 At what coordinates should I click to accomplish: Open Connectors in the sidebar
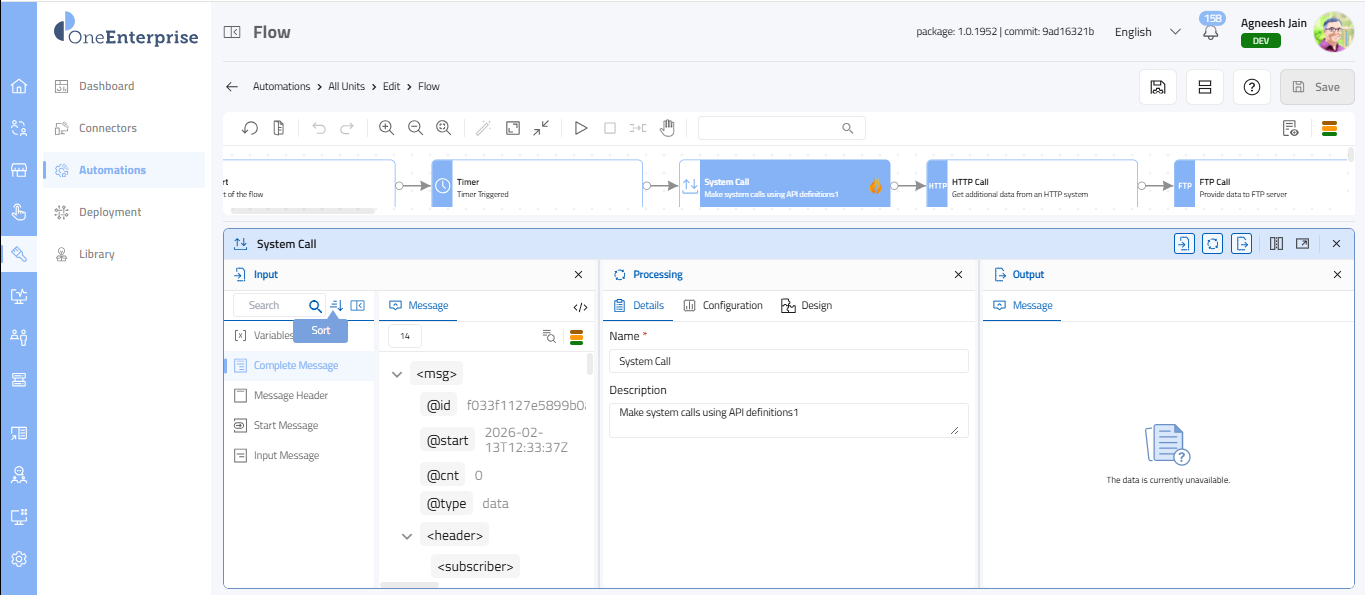coord(108,128)
